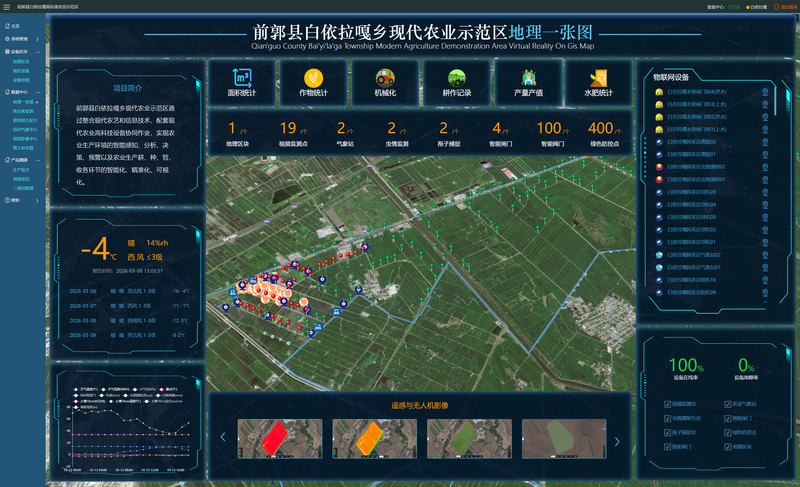Open 田间气象中心 in the sidebar
The image size is (800, 487).
coord(24,130)
